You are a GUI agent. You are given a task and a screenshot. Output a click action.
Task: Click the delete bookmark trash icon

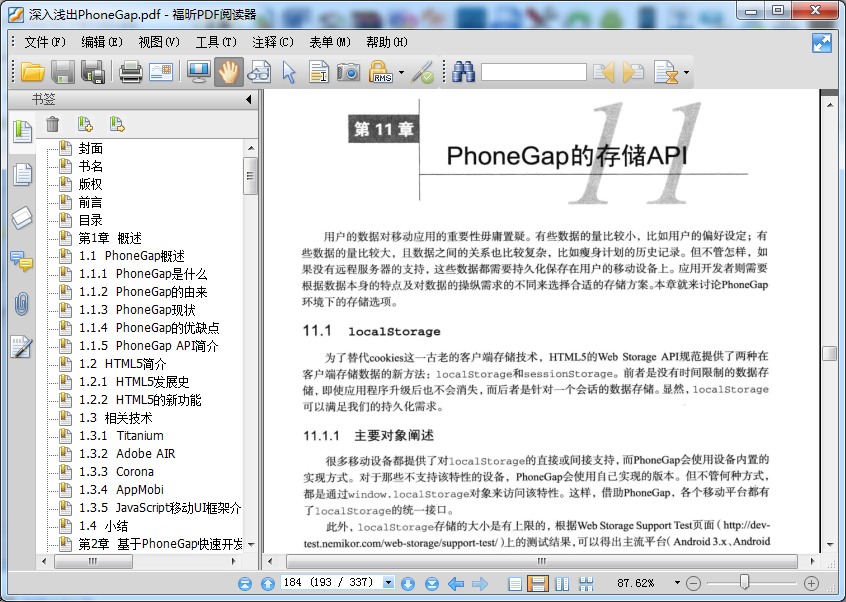[x=52, y=124]
